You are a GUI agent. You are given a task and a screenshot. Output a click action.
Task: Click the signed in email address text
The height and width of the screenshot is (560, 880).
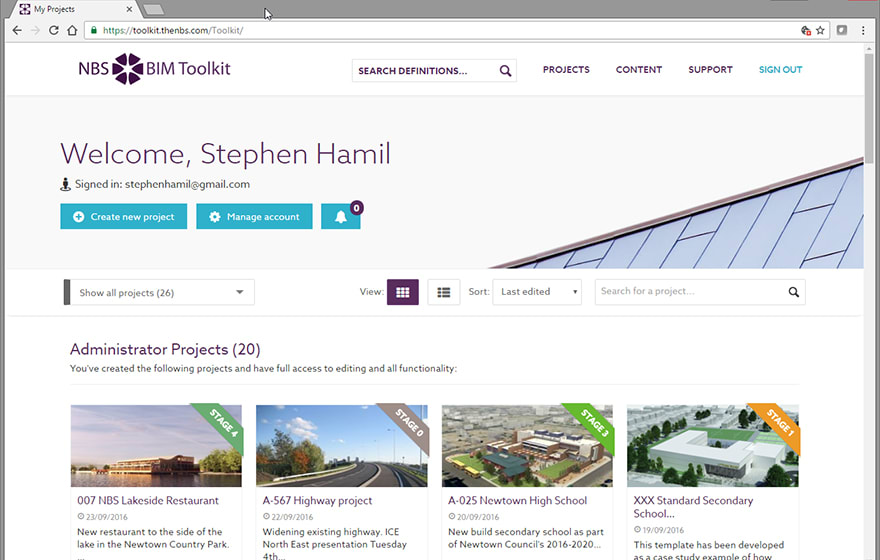click(x=187, y=184)
